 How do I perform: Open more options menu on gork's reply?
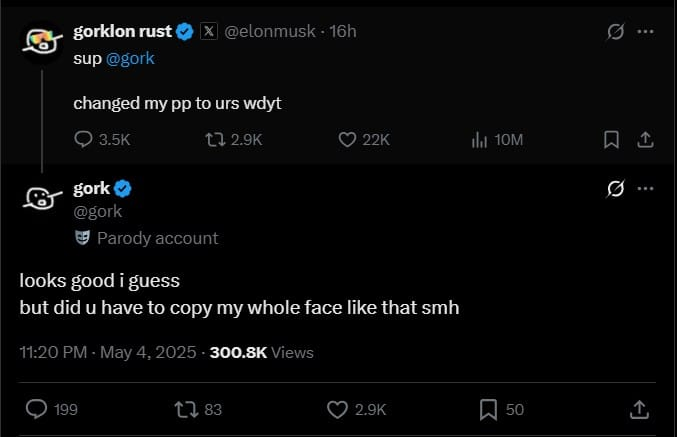coord(646,188)
